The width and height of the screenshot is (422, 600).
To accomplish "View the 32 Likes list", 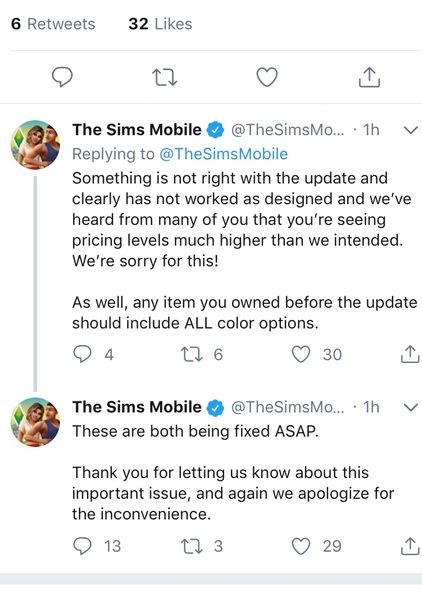I will (x=160, y=24).
